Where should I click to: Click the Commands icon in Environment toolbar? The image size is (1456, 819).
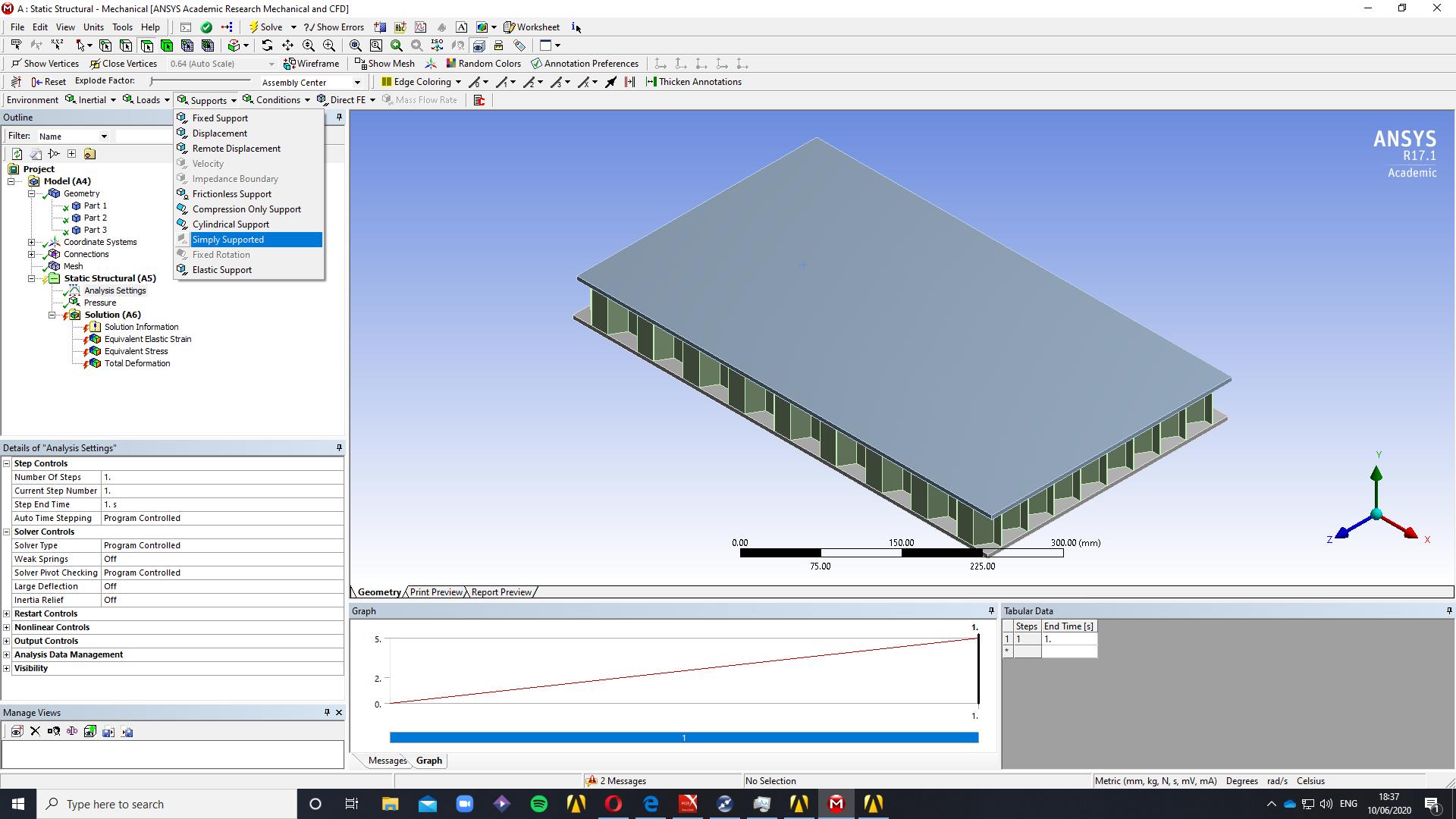coord(479,100)
